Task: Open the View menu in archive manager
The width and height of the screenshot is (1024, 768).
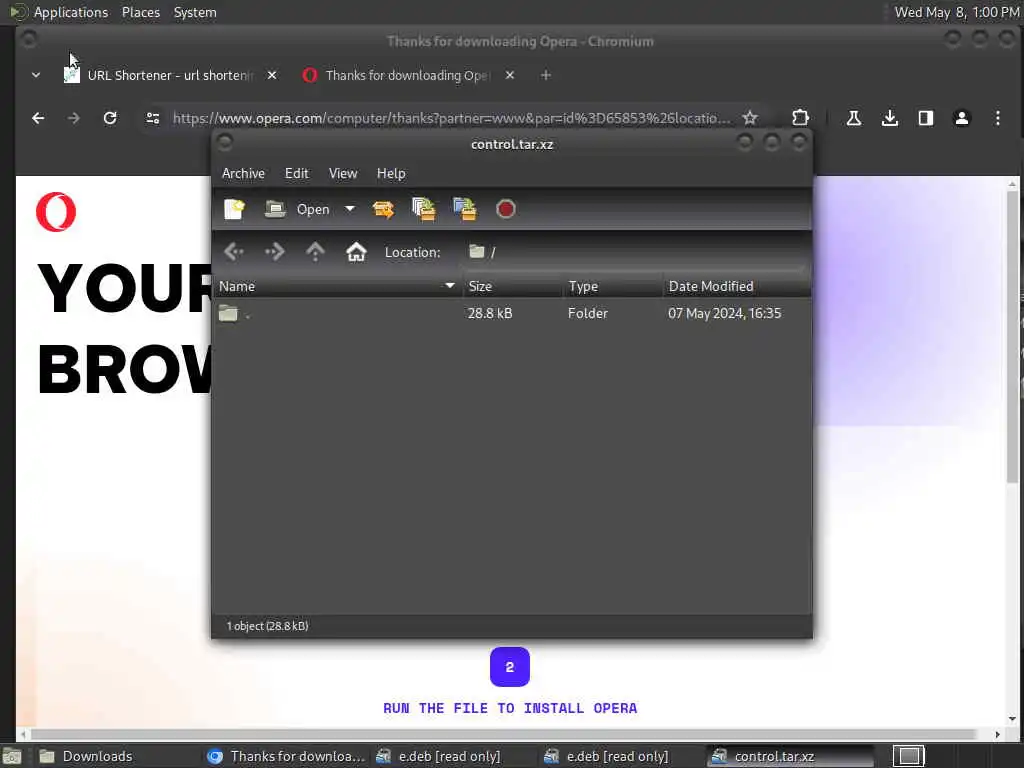Action: [x=343, y=174]
